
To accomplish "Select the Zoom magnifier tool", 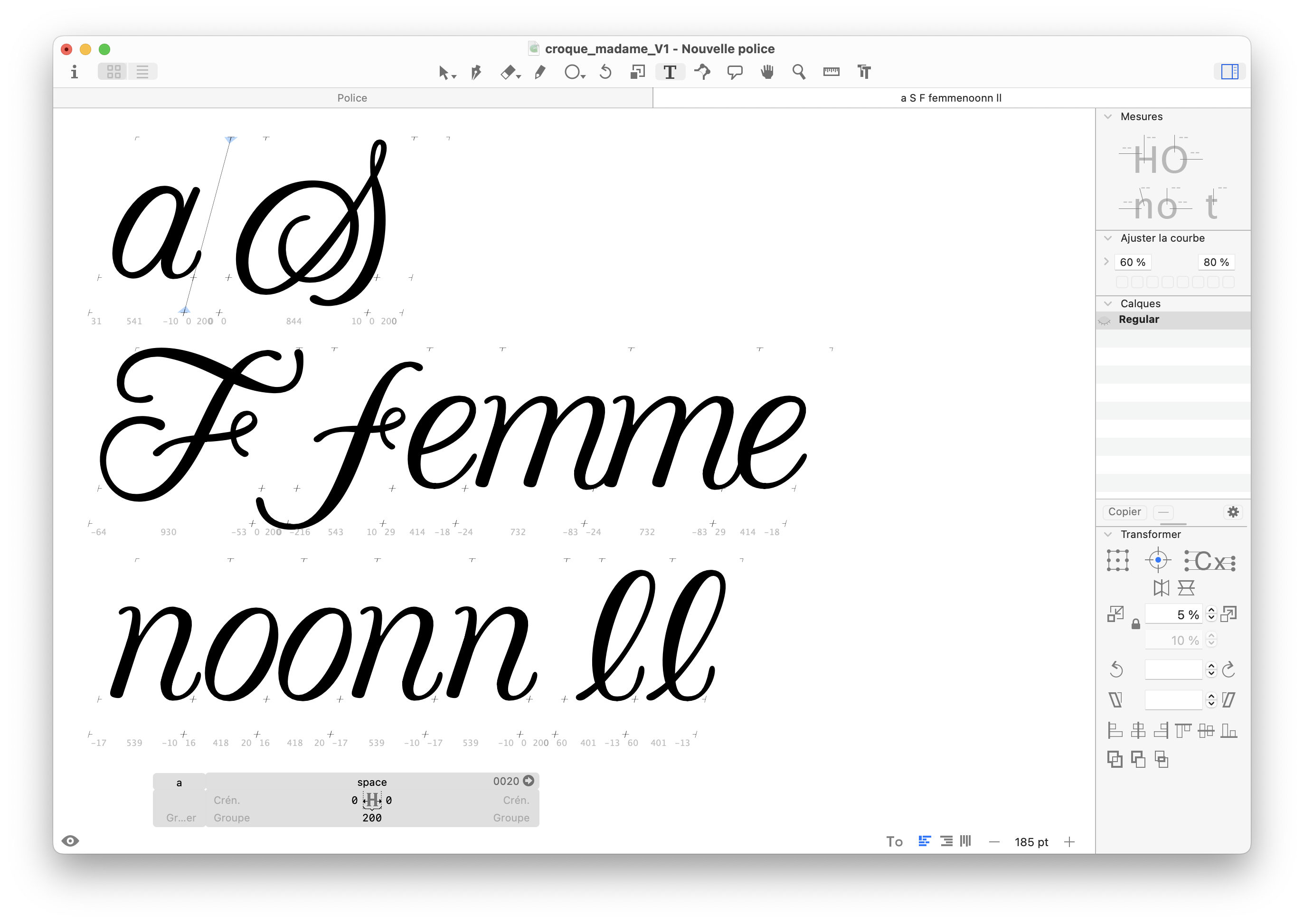I will coord(799,72).
